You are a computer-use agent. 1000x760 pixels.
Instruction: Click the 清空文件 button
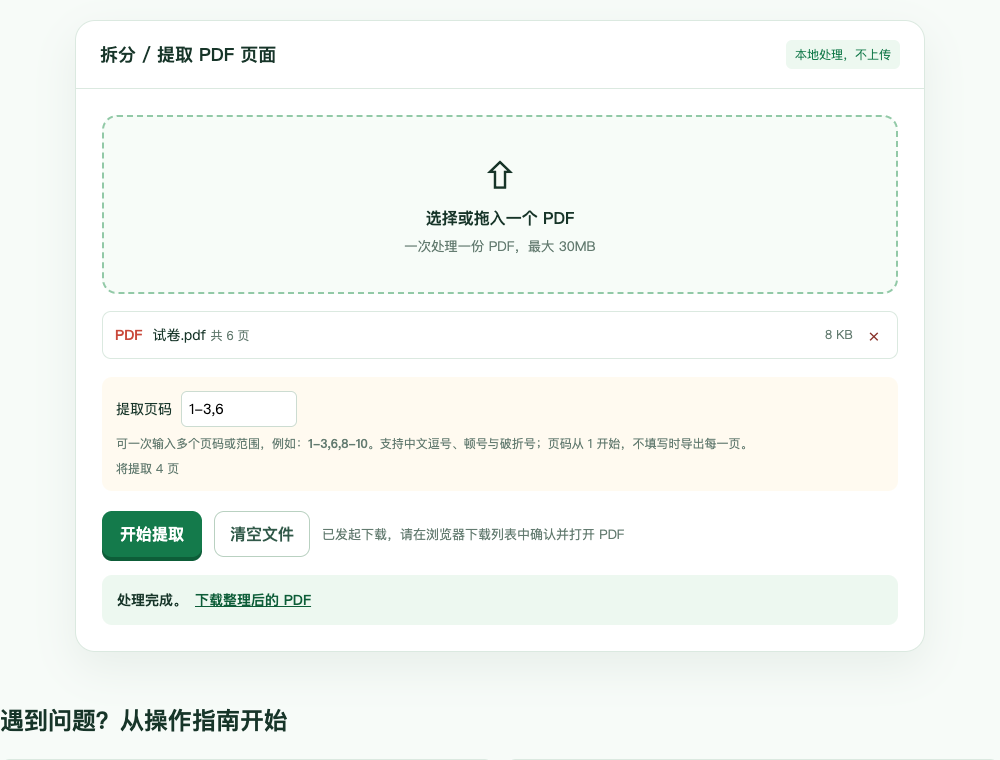[x=261, y=534]
